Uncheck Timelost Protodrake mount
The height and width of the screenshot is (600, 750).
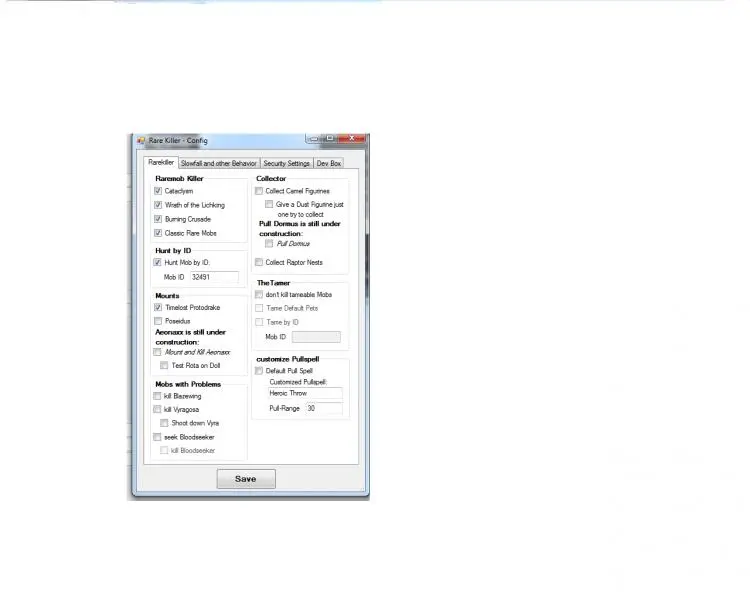(158, 308)
